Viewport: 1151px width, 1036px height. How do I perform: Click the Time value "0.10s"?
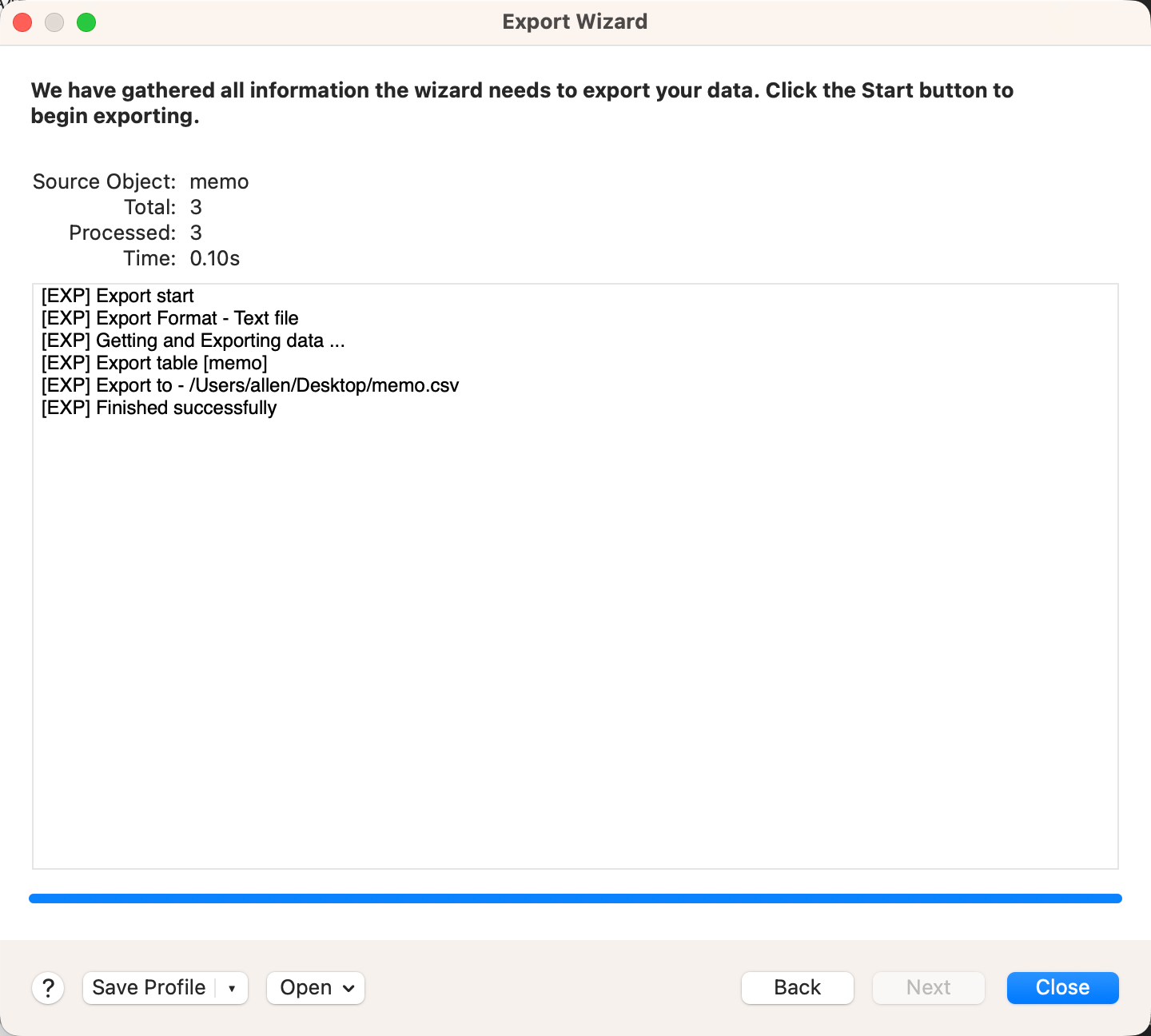(215, 258)
